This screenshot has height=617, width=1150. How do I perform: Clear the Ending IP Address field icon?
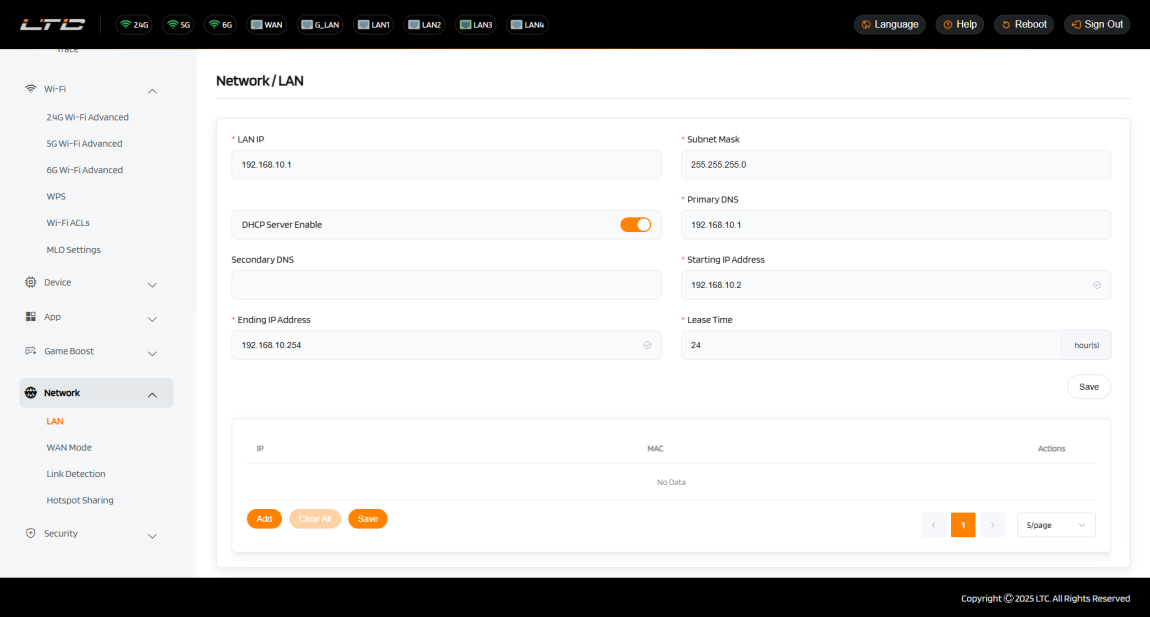[647, 345]
